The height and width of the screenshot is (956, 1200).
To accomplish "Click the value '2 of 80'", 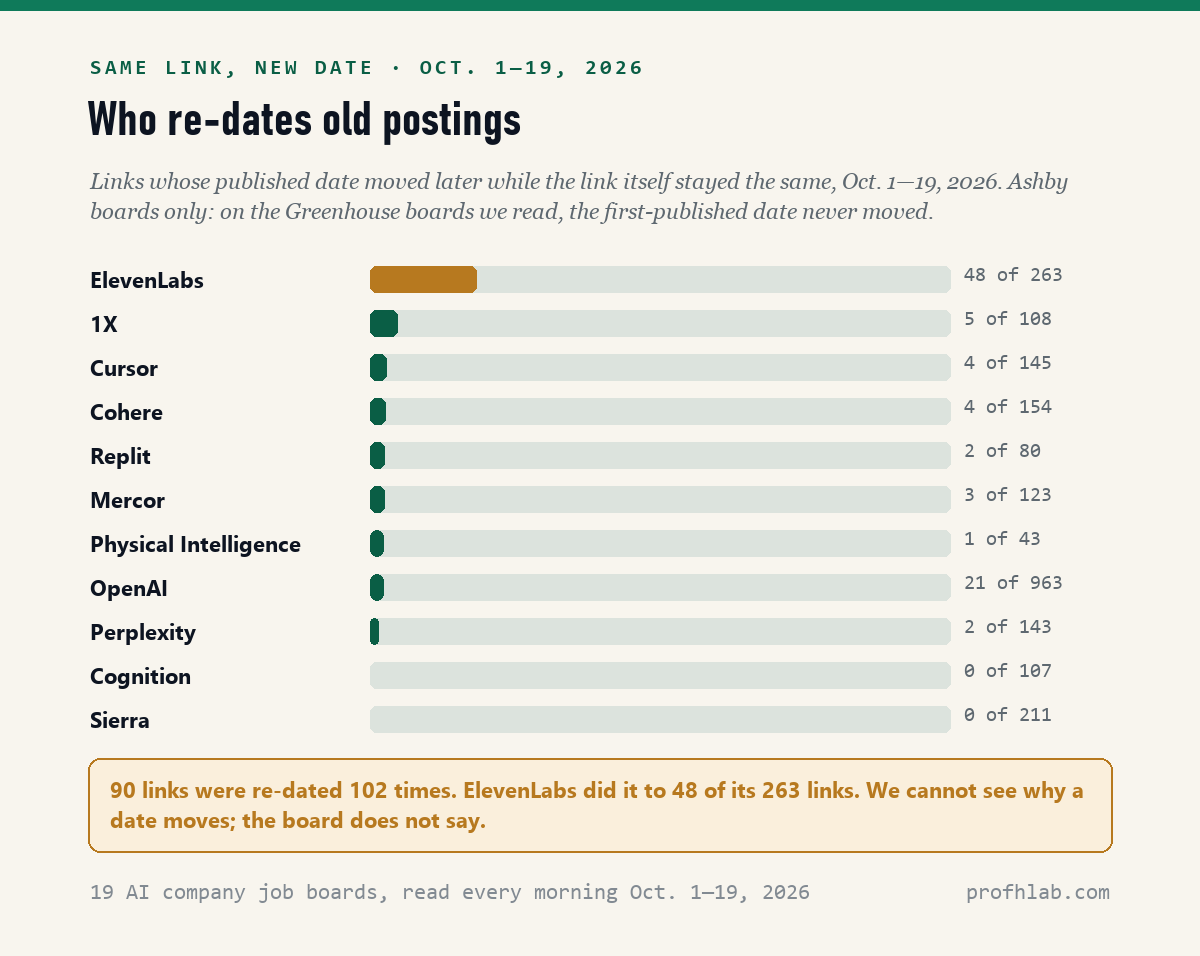I will 1002,451.
